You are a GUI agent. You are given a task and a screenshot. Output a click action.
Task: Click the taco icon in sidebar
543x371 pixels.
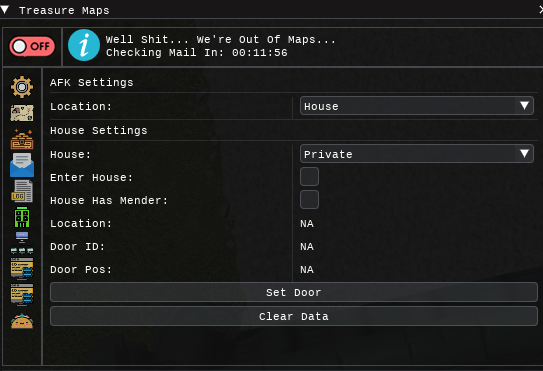(22, 321)
